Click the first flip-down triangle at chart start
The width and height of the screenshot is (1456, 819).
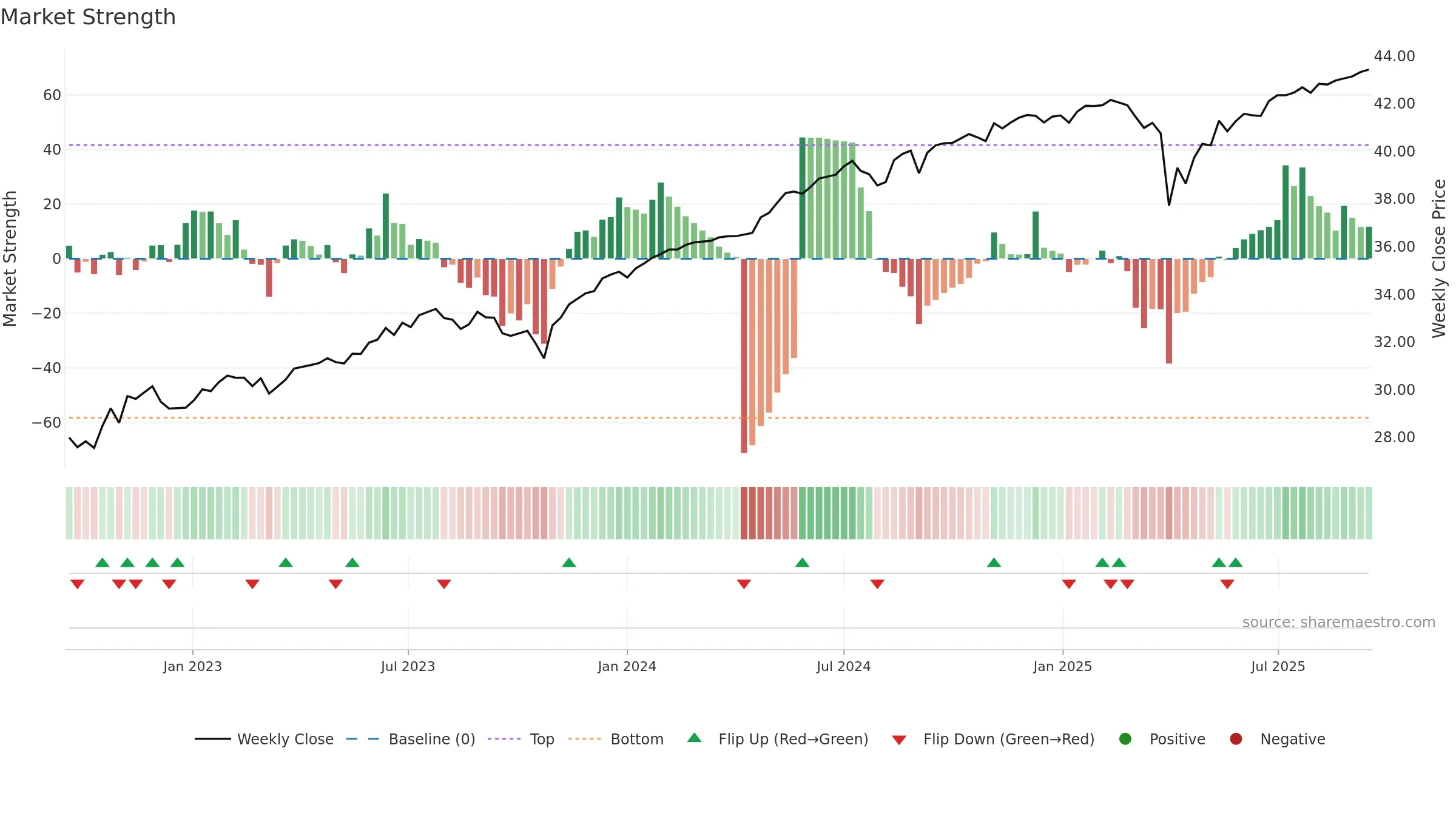point(77,584)
